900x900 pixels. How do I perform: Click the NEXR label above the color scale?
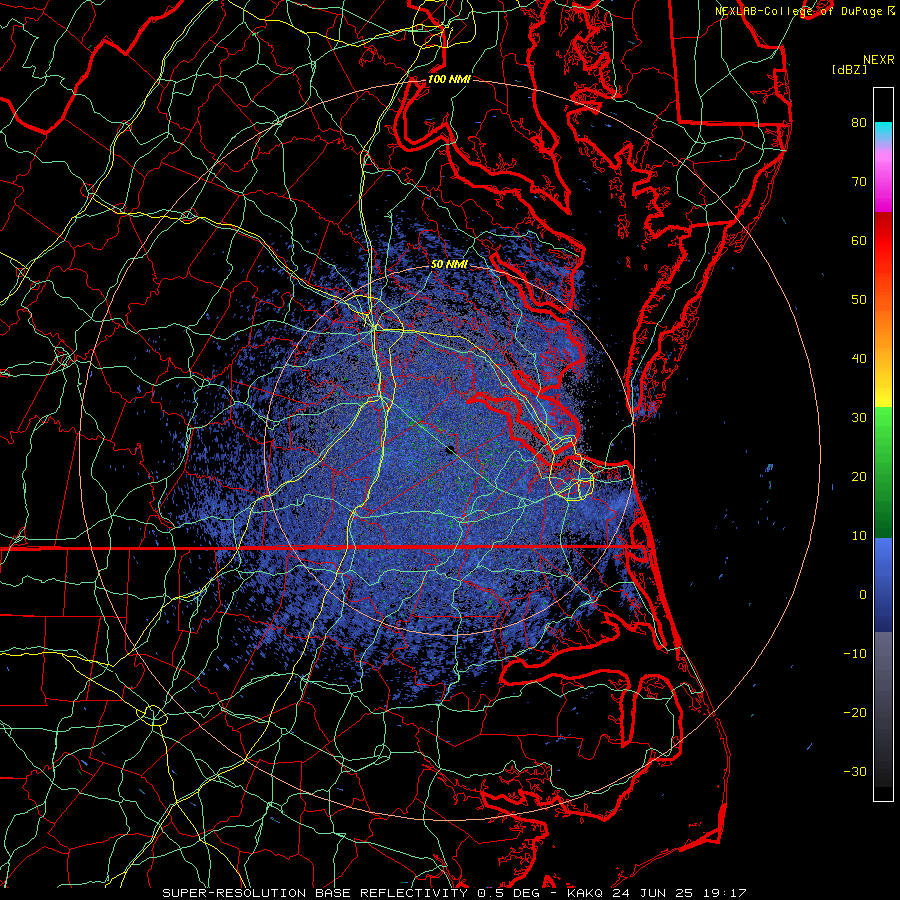click(879, 60)
